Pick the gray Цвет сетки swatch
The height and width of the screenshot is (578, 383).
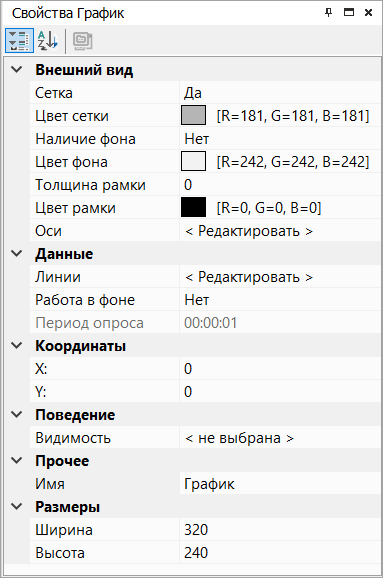194,116
